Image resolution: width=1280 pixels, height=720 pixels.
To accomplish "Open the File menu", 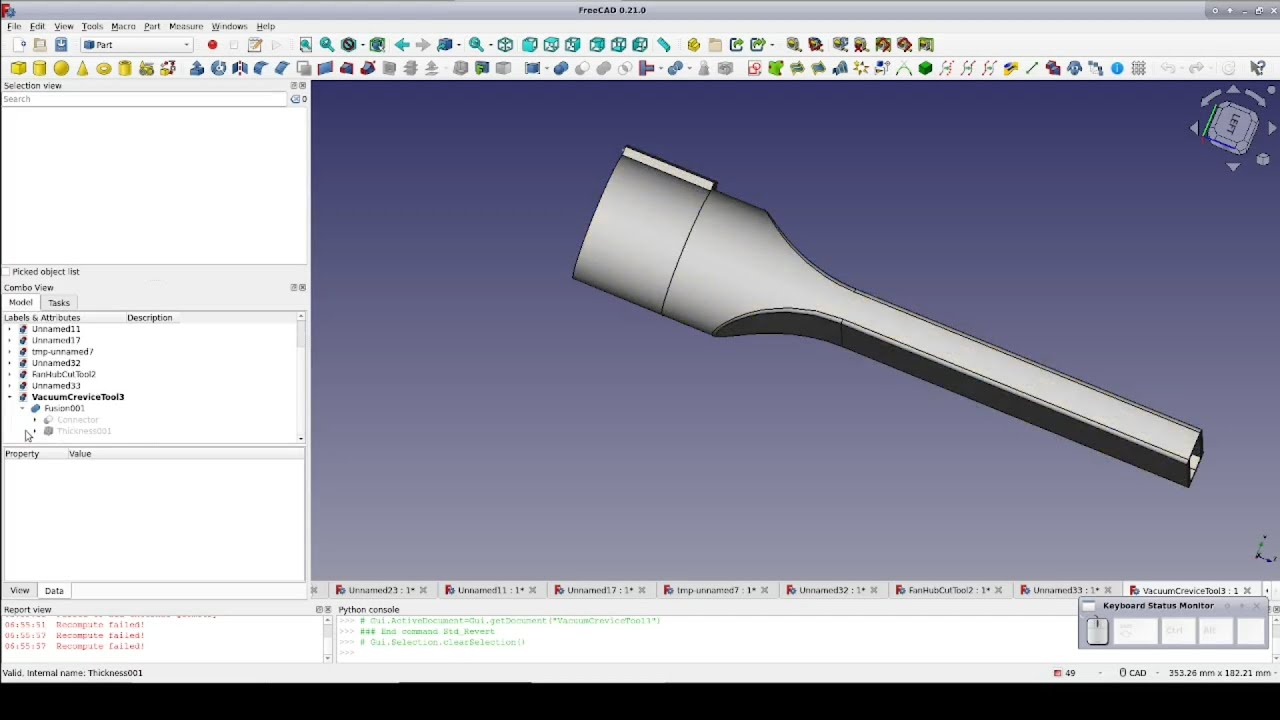I will 14,26.
